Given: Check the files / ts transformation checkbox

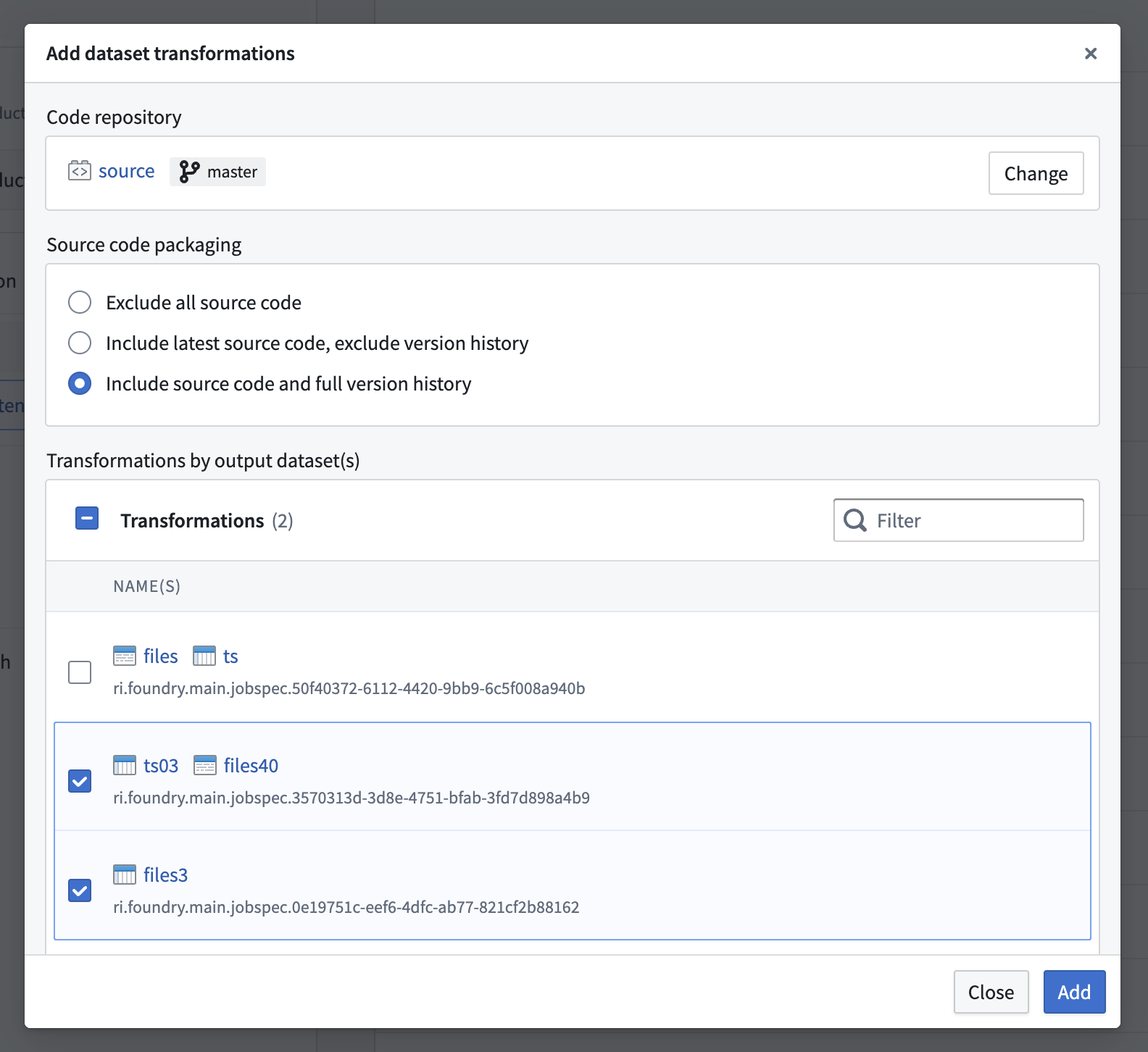Looking at the screenshot, I should [x=80, y=672].
